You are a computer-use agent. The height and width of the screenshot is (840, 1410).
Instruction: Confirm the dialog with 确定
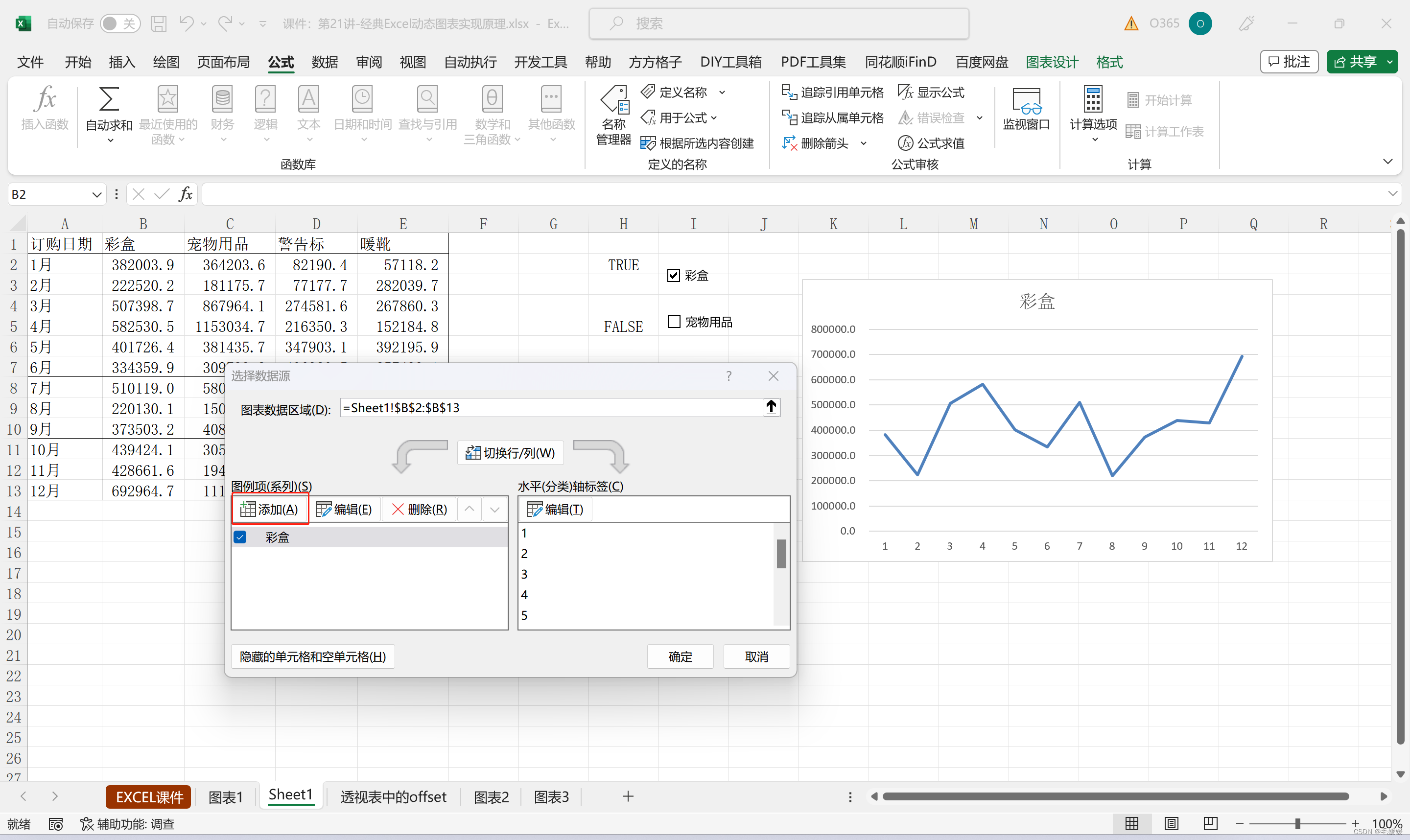pos(680,656)
